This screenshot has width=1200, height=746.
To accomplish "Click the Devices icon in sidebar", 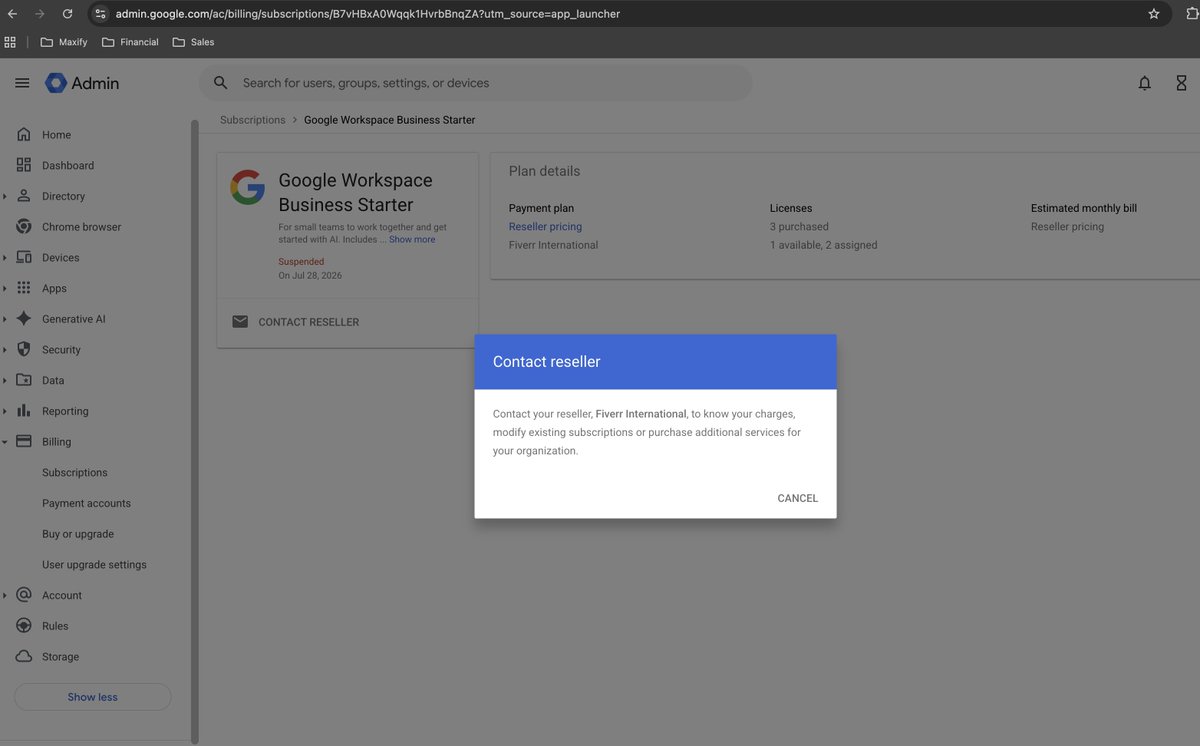I will coord(24,257).
